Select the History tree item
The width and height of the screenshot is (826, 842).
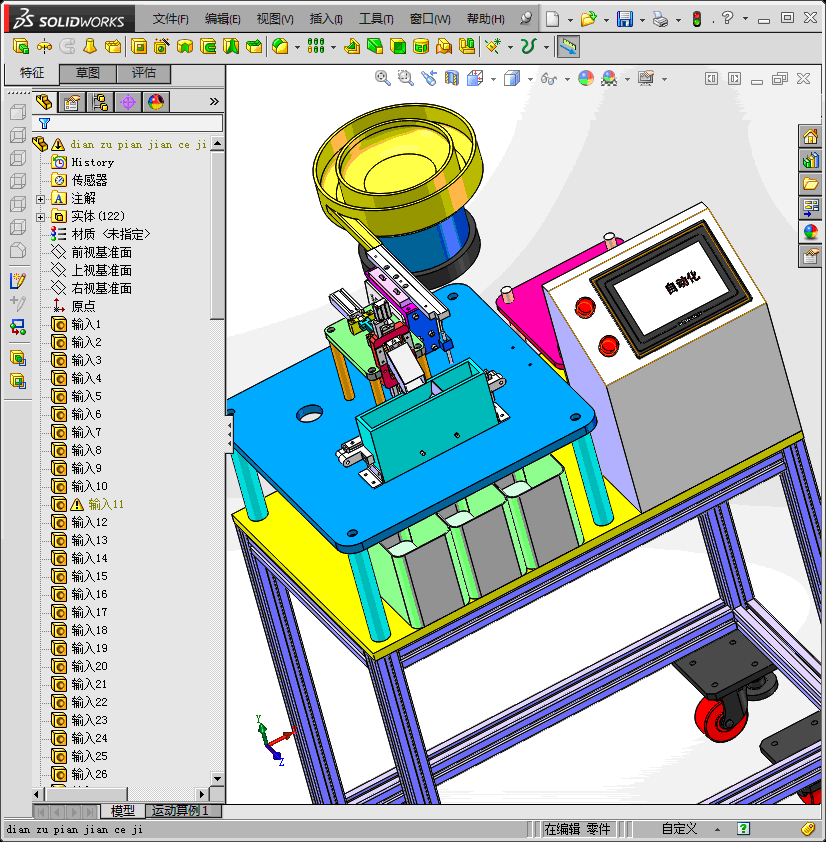click(x=92, y=162)
